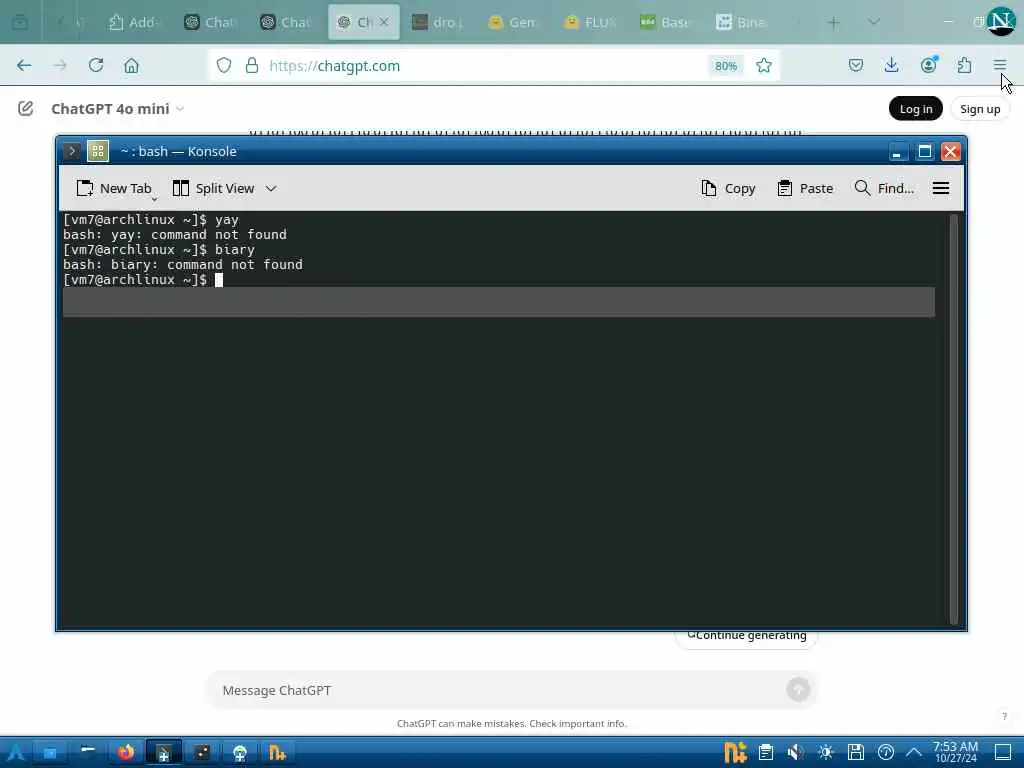Open the ChatGPT help question mark
Viewport: 1024px width, 768px height.
point(1004,716)
